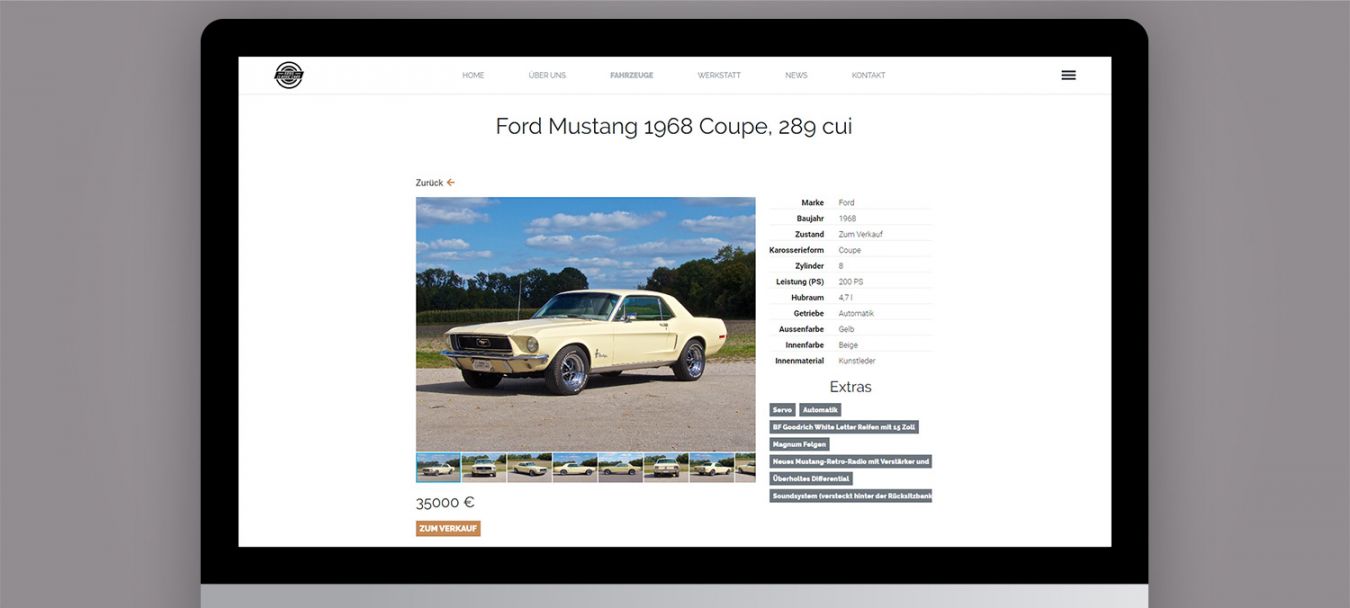Screen dimensions: 1350x608
Task: Click the Leistung value 200 PS
Action: point(851,282)
